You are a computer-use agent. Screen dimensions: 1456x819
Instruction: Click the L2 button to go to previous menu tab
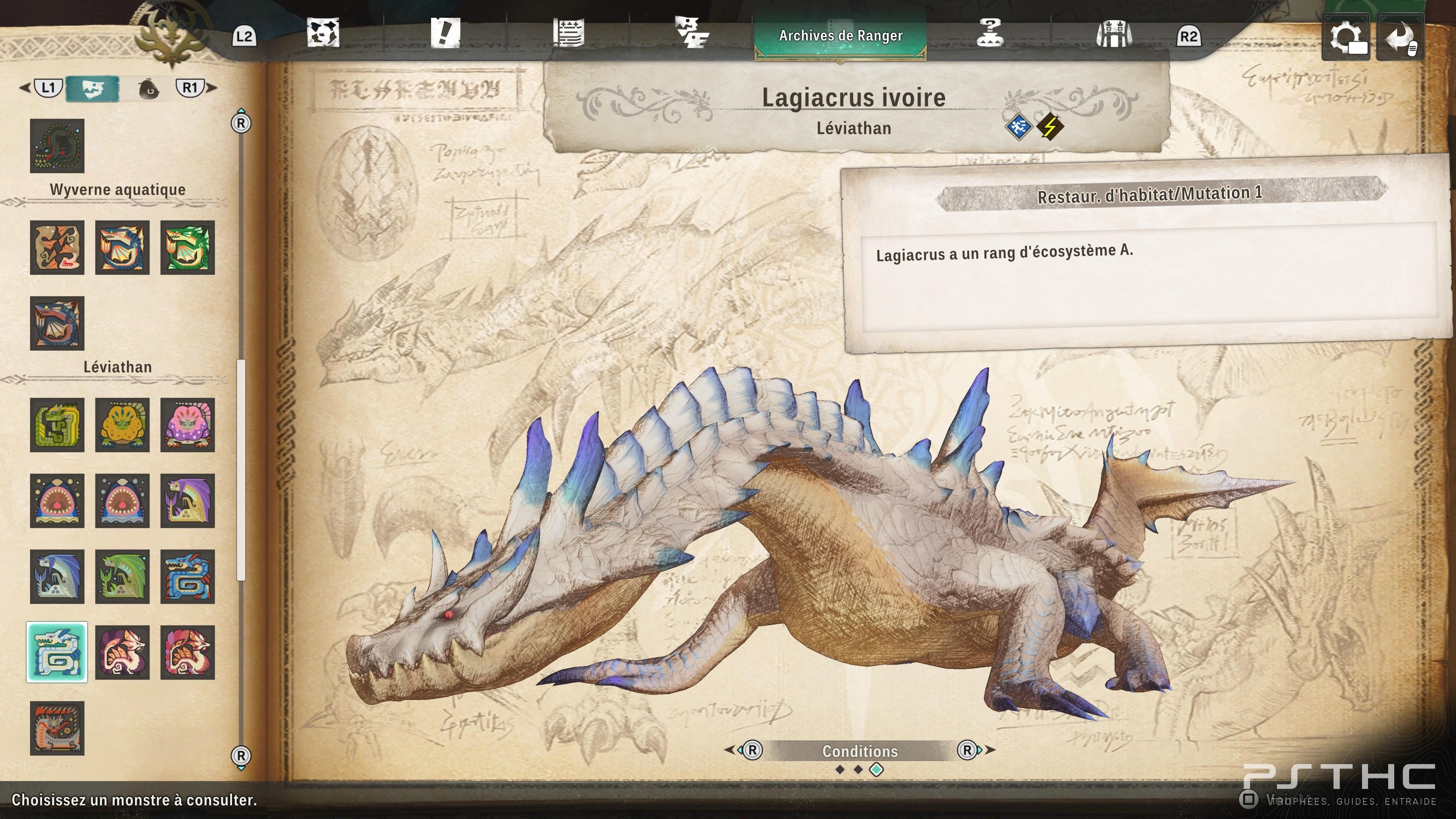(x=244, y=37)
